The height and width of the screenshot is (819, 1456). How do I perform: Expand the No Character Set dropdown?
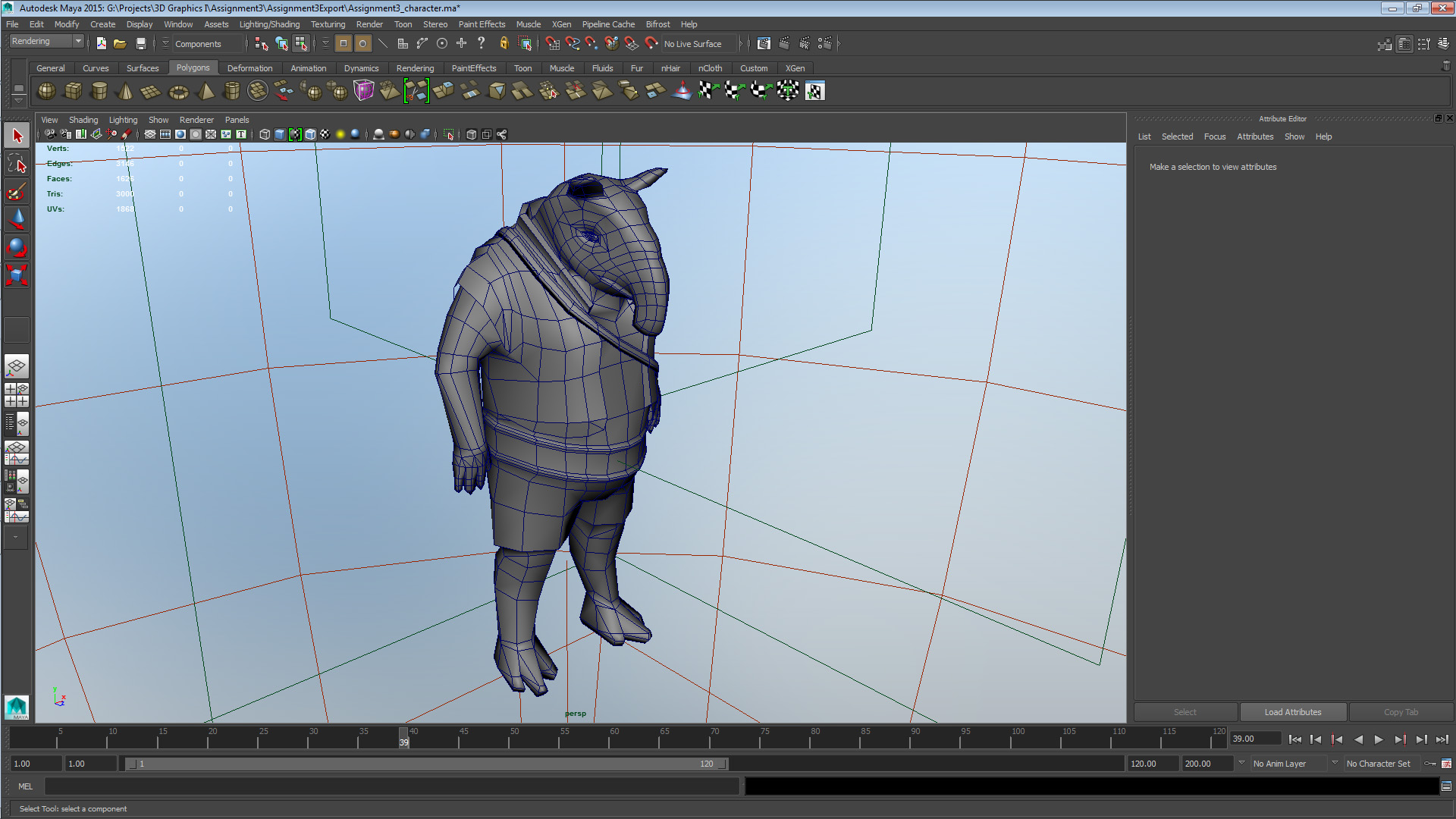point(1380,764)
